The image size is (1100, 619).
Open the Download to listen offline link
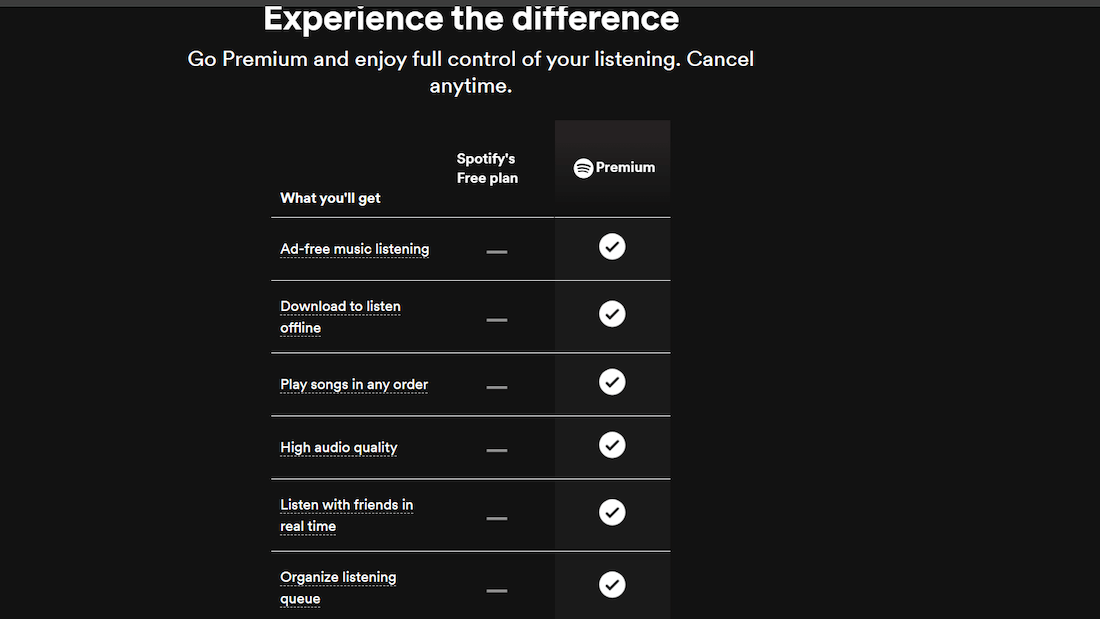340,317
